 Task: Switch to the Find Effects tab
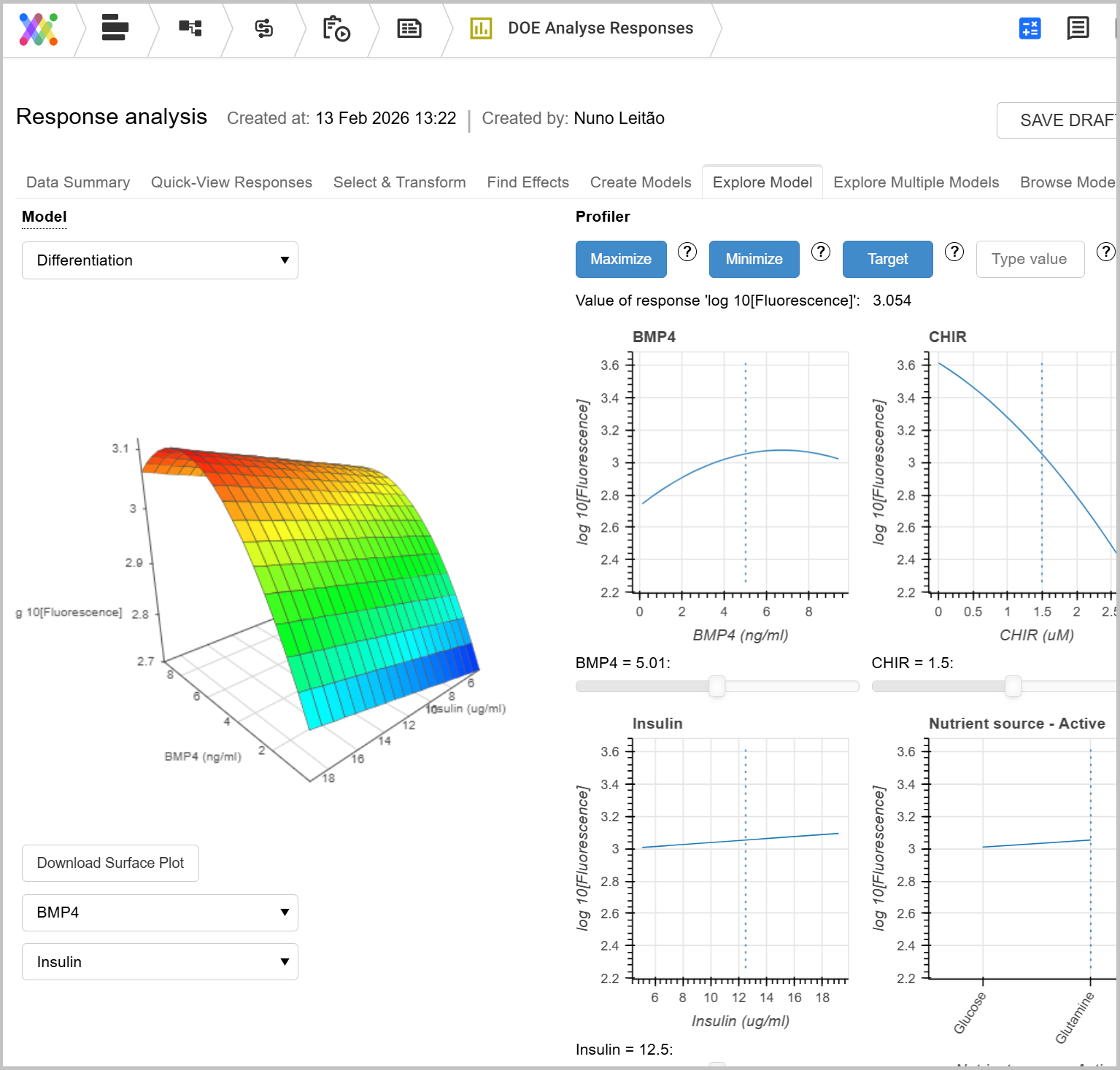point(528,182)
